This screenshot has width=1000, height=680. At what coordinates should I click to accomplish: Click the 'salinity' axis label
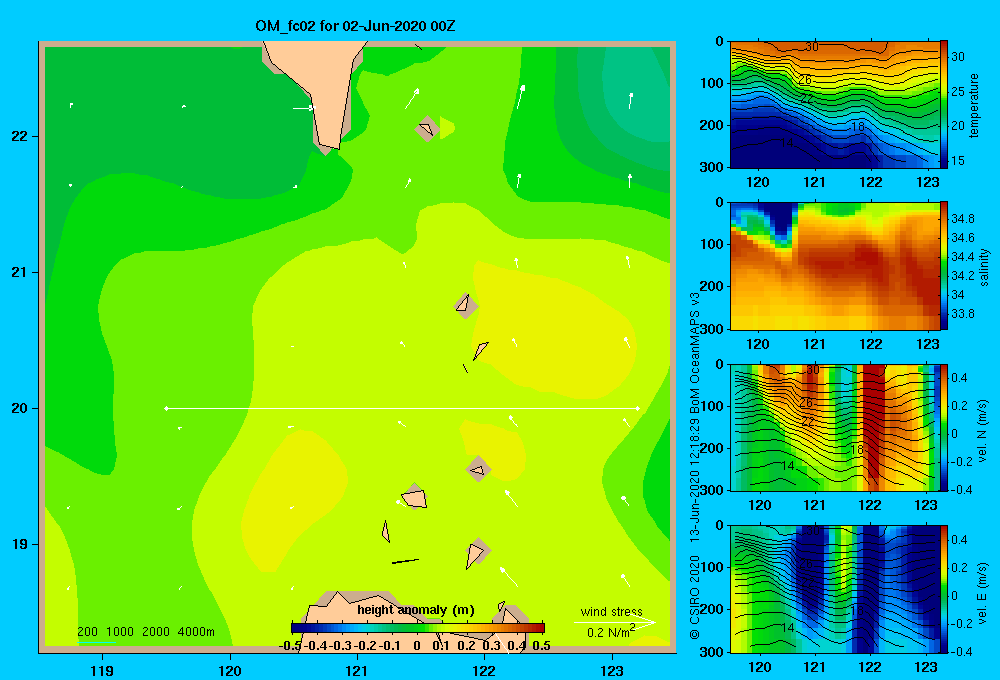[x=984, y=267]
